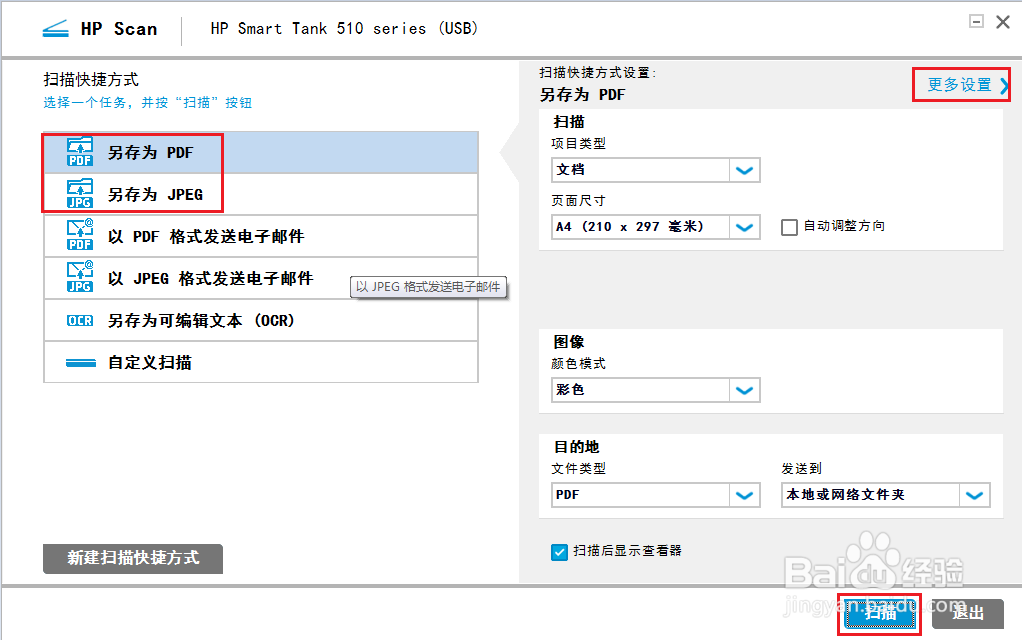
Task: Click the 选择一个任务，并按“扫描”按钮 hint text
Action: (148, 102)
